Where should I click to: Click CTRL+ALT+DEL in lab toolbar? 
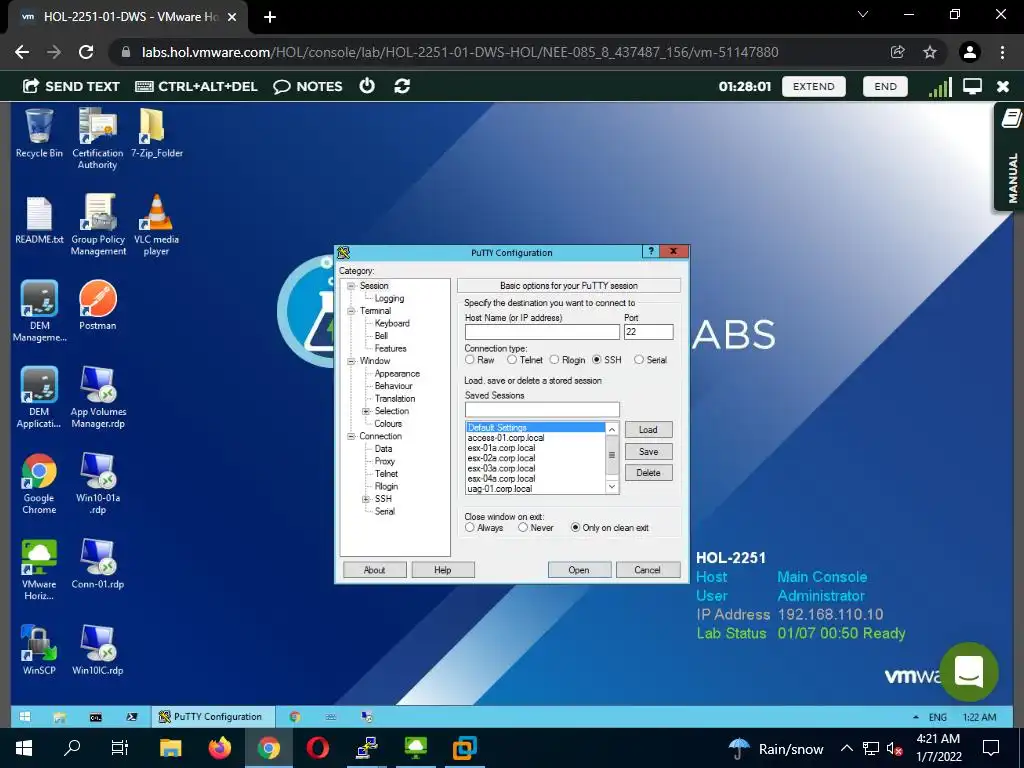pos(196,86)
